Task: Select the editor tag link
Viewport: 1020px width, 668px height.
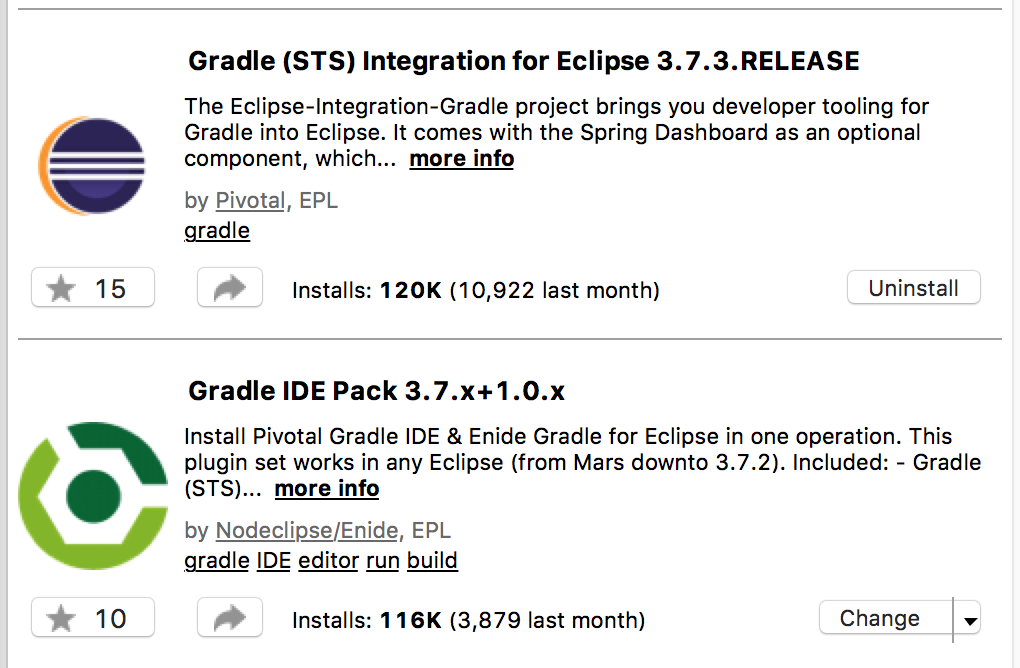Action: coord(329,561)
